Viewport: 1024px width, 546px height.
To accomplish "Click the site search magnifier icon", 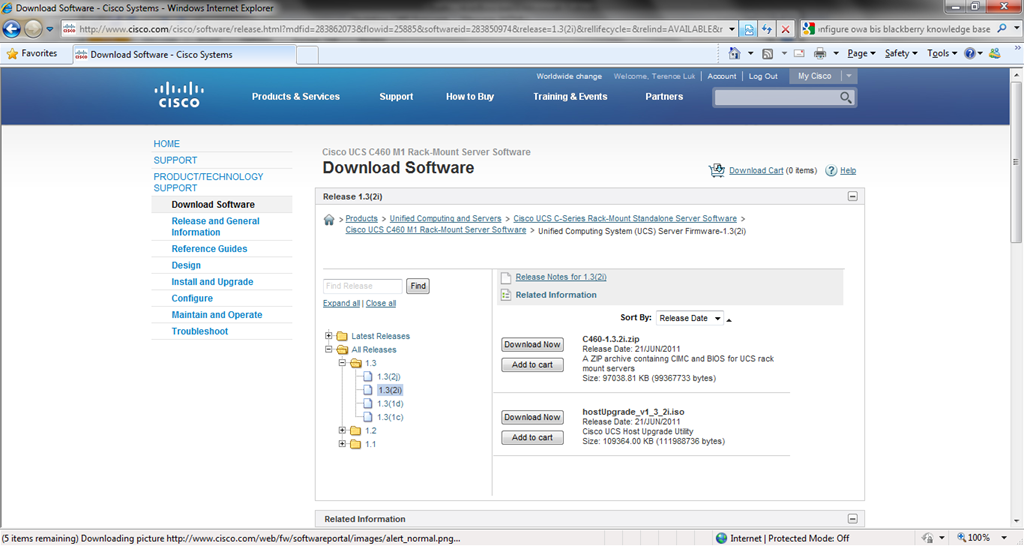I will tap(845, 97).
